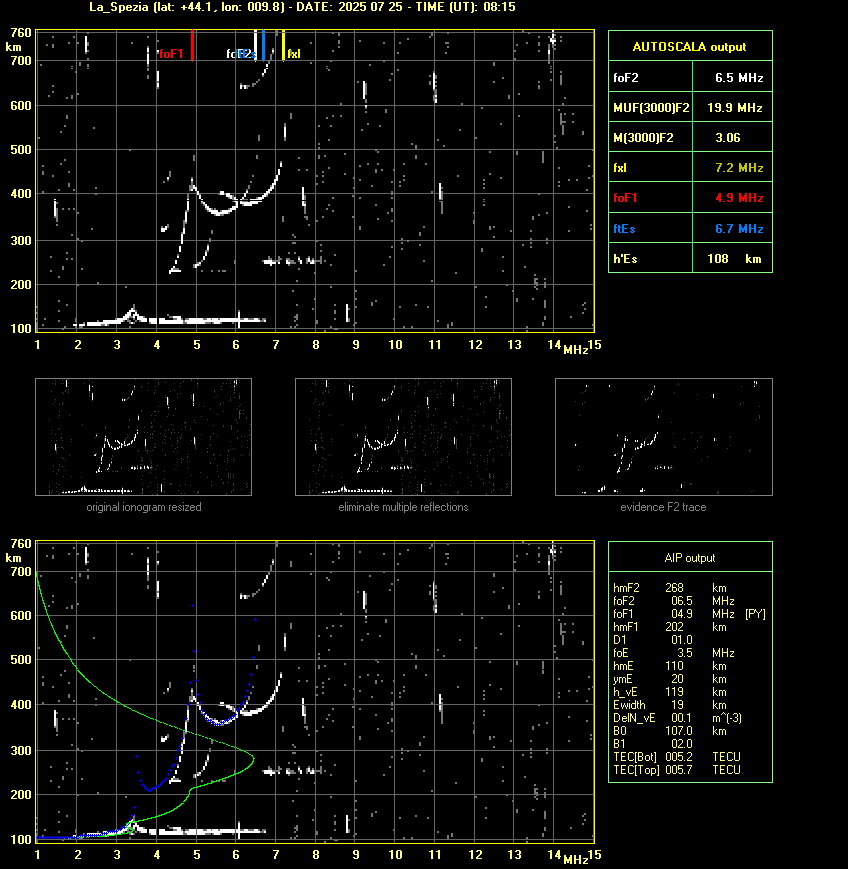Screen dimensions: 848x869
Task: Click the 760 km axis label of upper ionogram
Action: tap(21, 33)
